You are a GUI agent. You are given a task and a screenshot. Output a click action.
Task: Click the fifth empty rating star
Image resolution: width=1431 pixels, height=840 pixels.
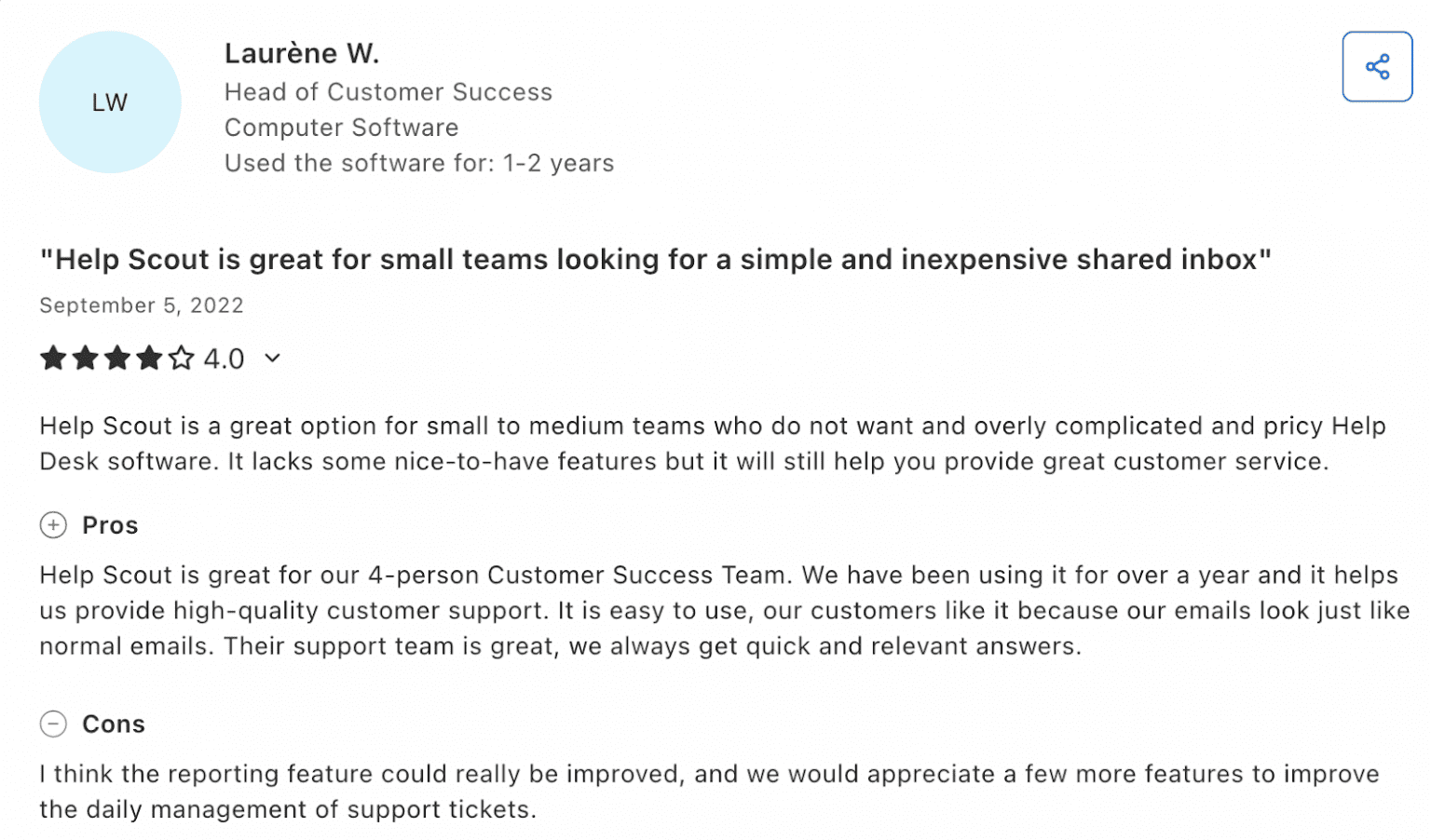coord(182,359)
